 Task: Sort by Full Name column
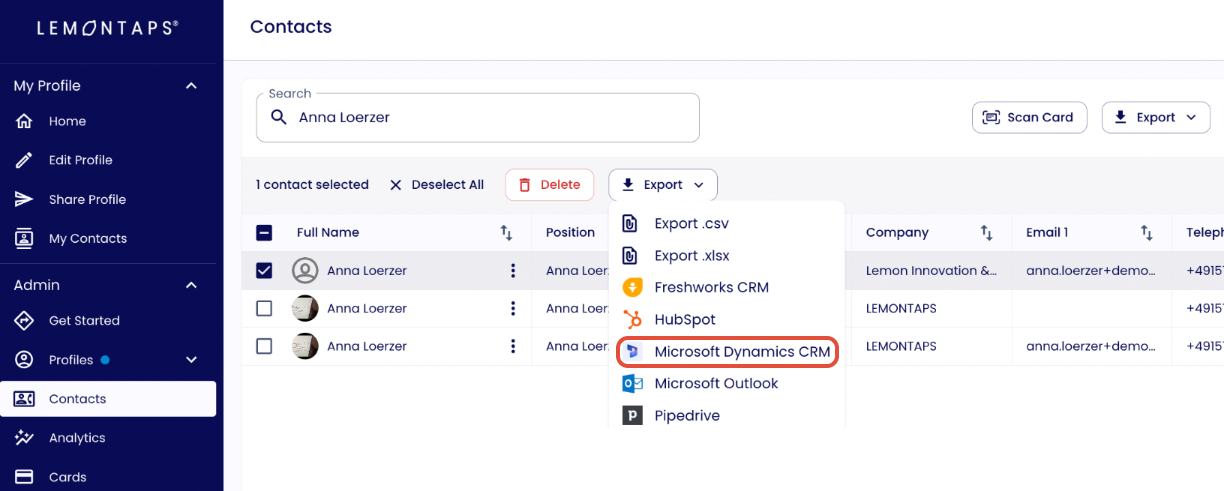pyautogui.click(x=506, y=233)
